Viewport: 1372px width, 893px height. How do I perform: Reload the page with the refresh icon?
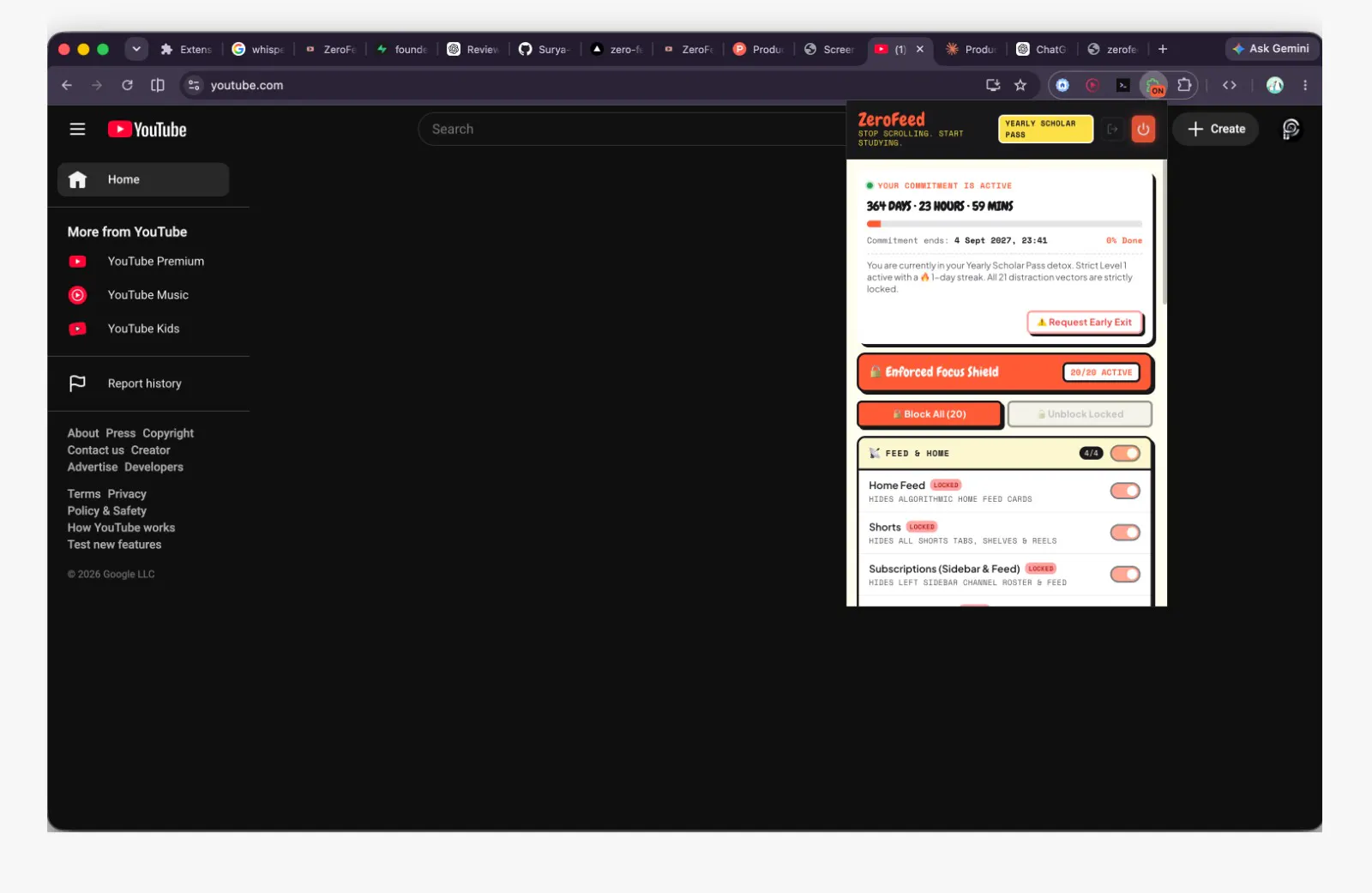(x=127, y=85)
